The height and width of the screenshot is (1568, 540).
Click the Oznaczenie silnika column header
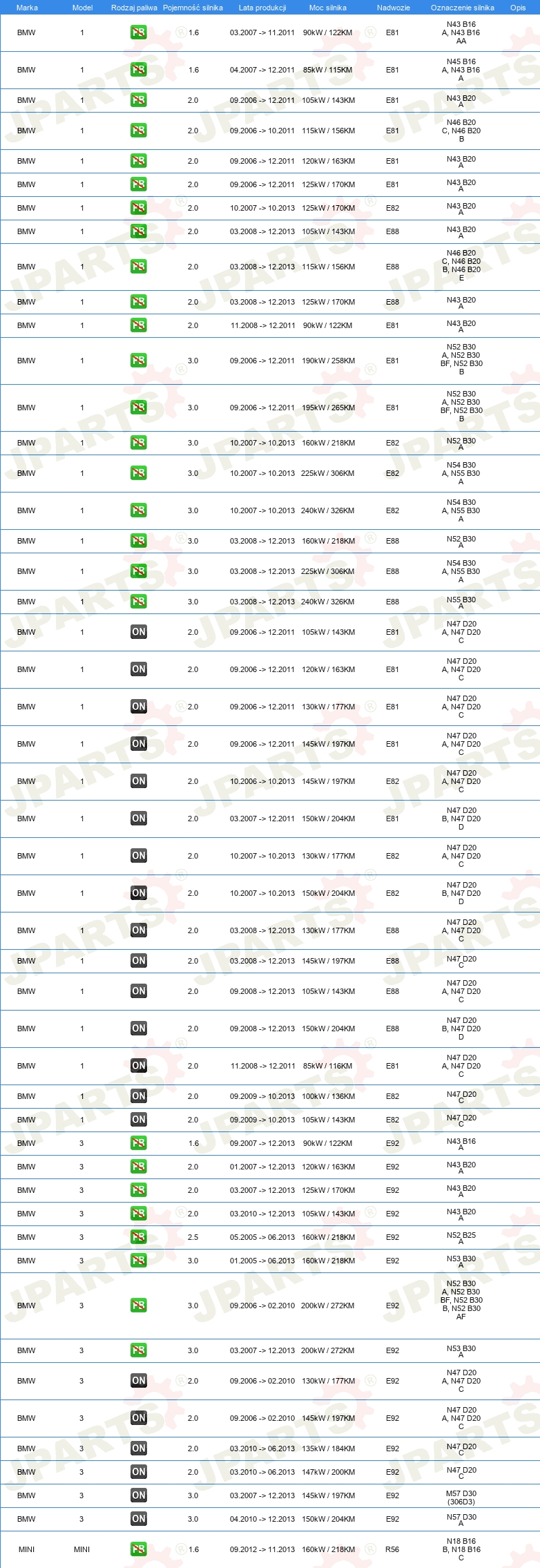pyautogui.click(x=463, y=8)
